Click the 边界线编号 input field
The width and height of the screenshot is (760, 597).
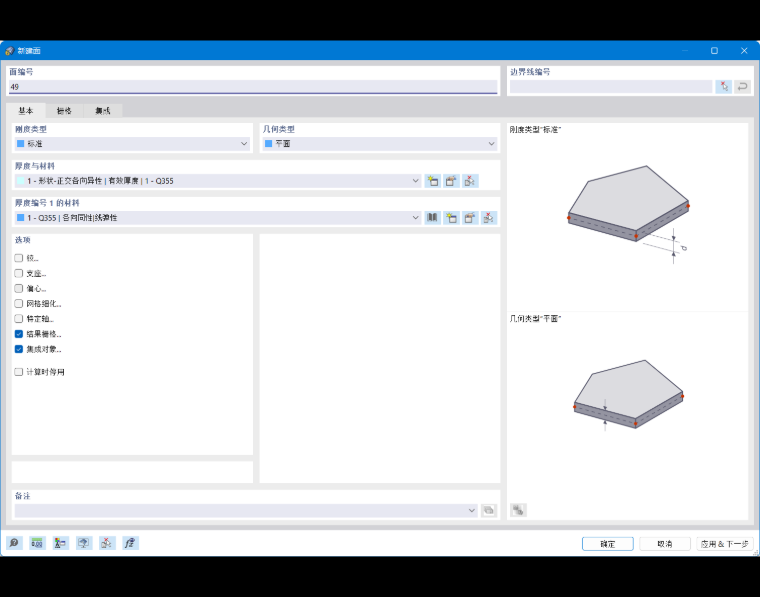(611, 87)
